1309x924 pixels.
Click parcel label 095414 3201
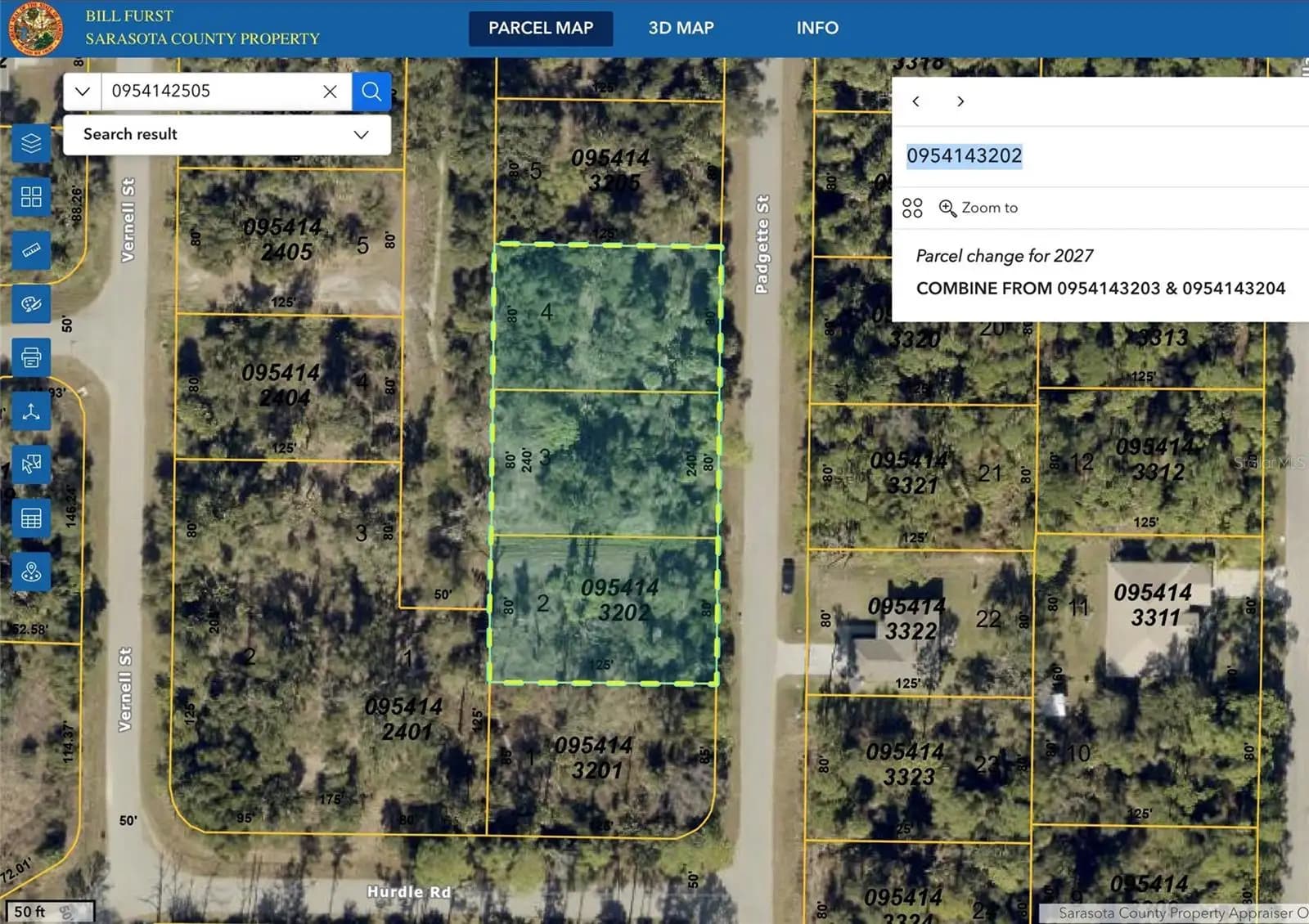tap(595, 757)
